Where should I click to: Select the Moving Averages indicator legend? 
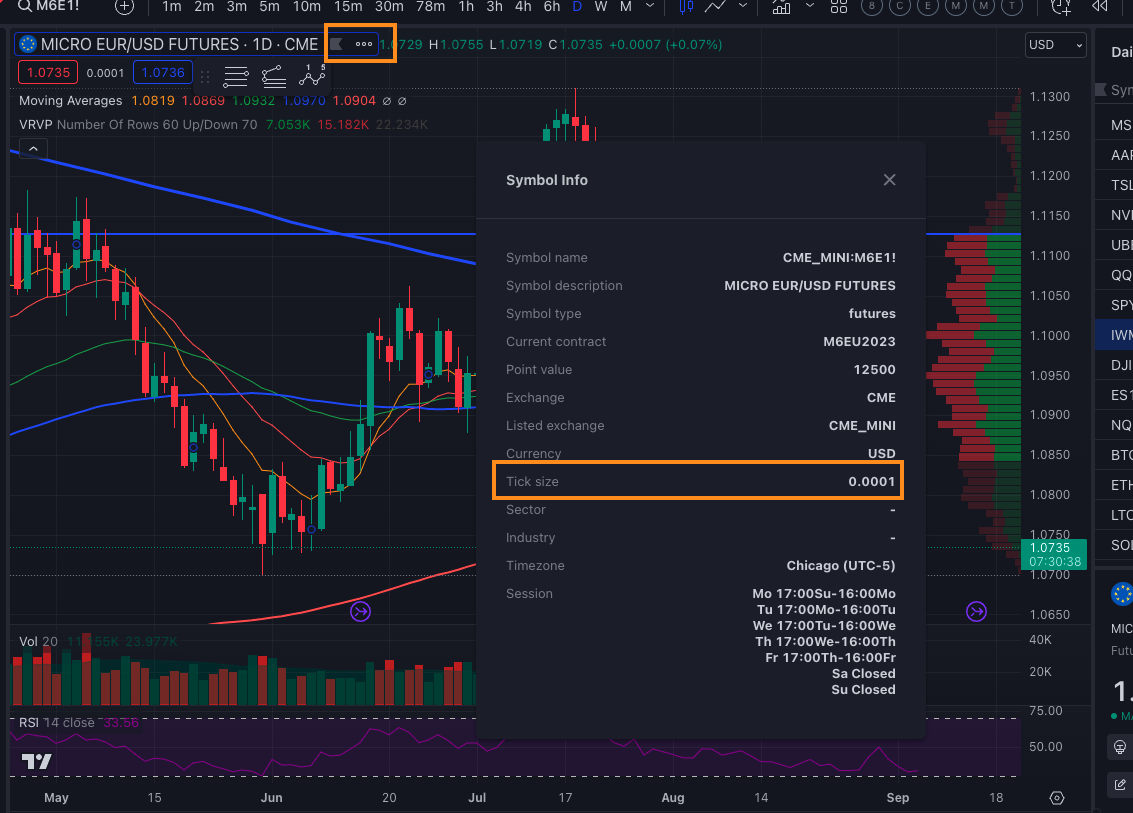tap(70, 101)
